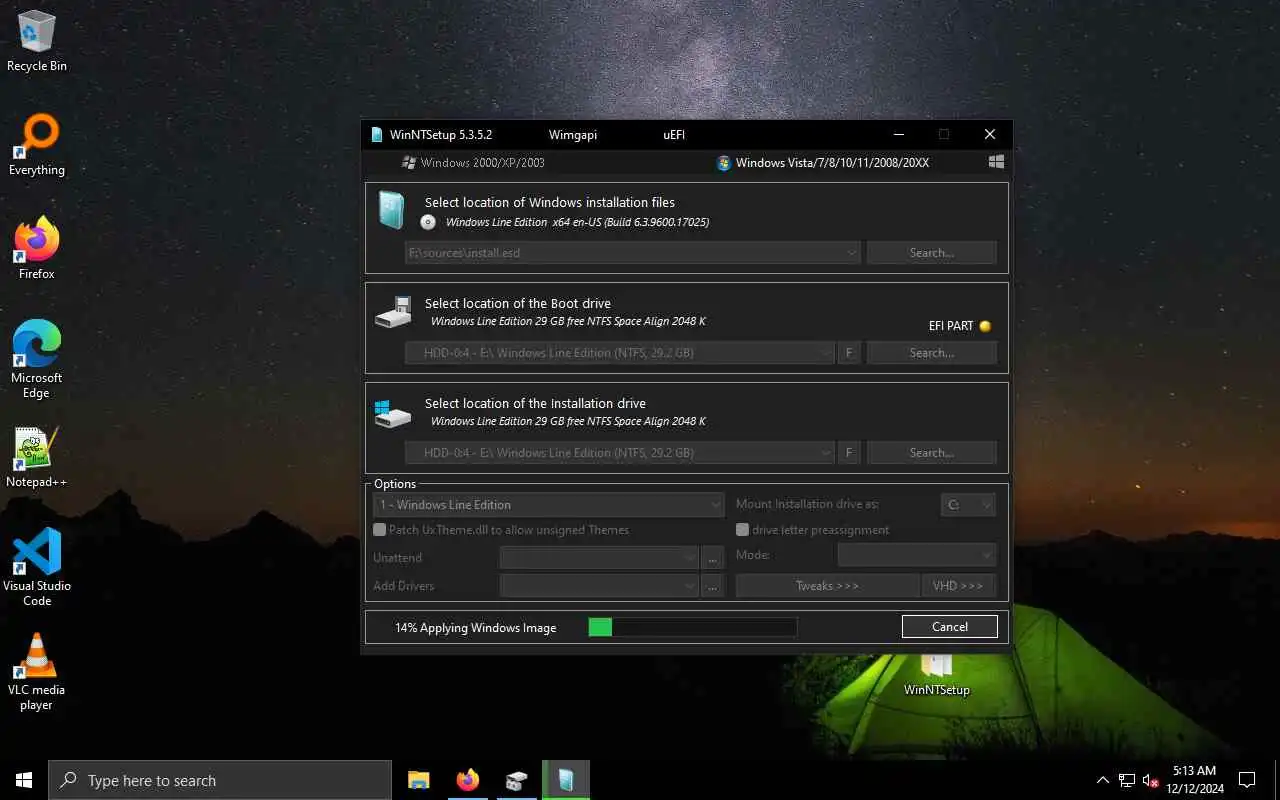
Task: Cancel the Windows image application
Action: pos(950,627)
